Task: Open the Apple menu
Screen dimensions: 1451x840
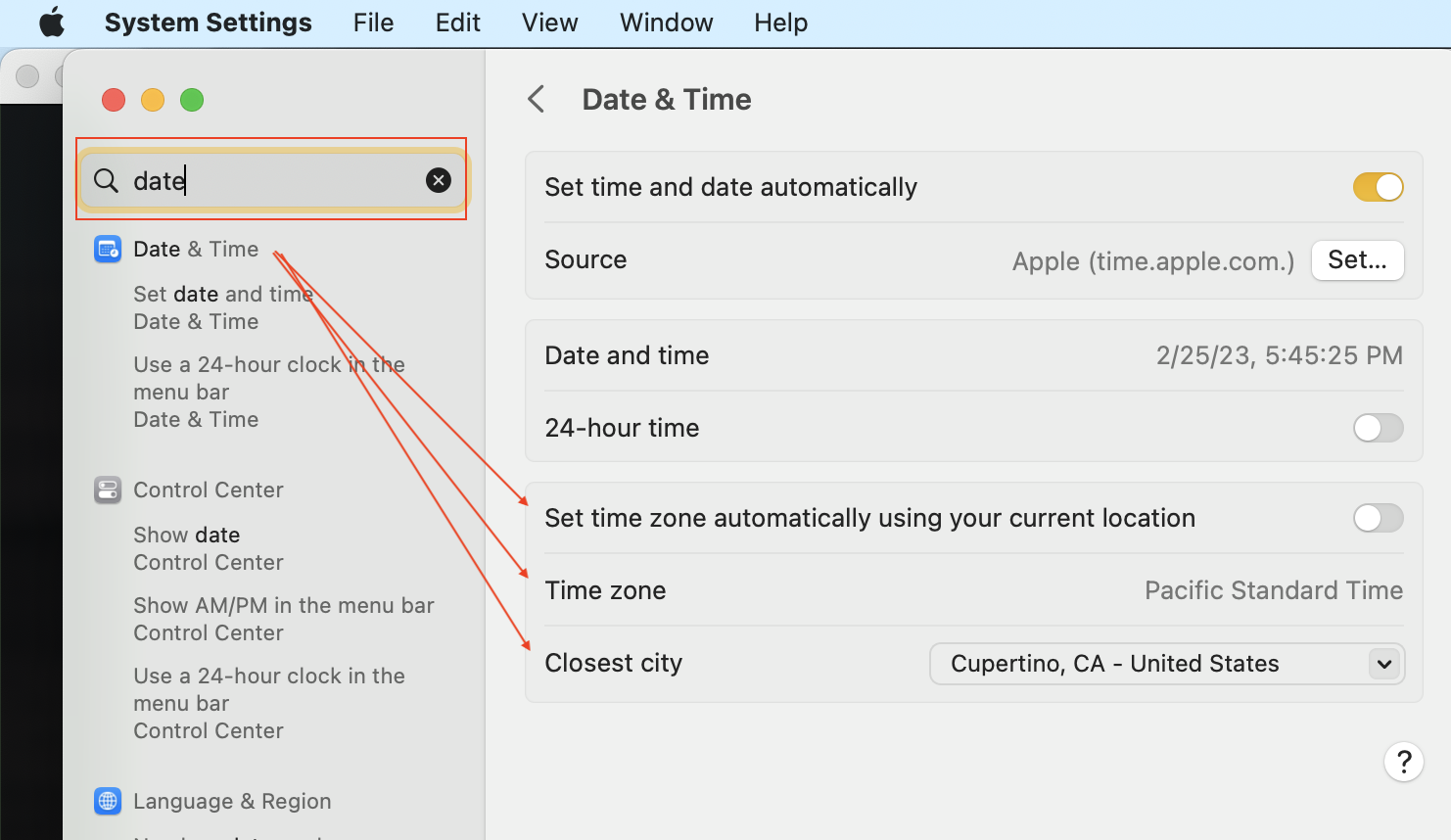Action: [x=51, y=22]
